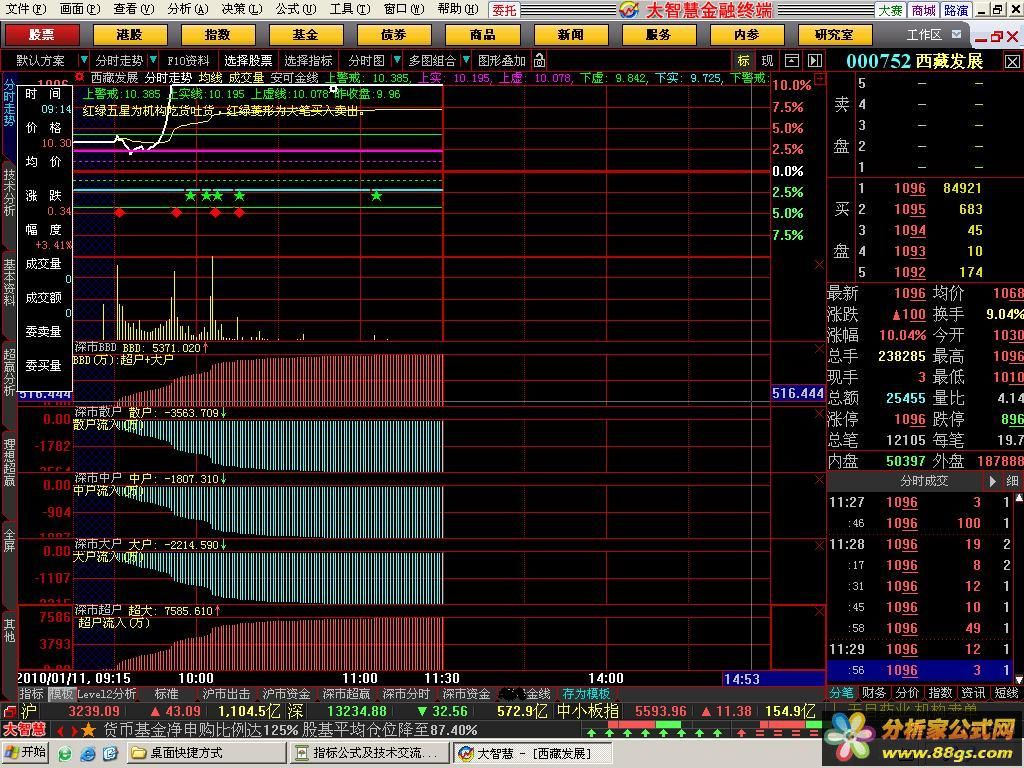Select the 沪市出击 bottom template tab
Image resolution: width=1024 pixels, height=768 pixels.
[x=226, y=694]
